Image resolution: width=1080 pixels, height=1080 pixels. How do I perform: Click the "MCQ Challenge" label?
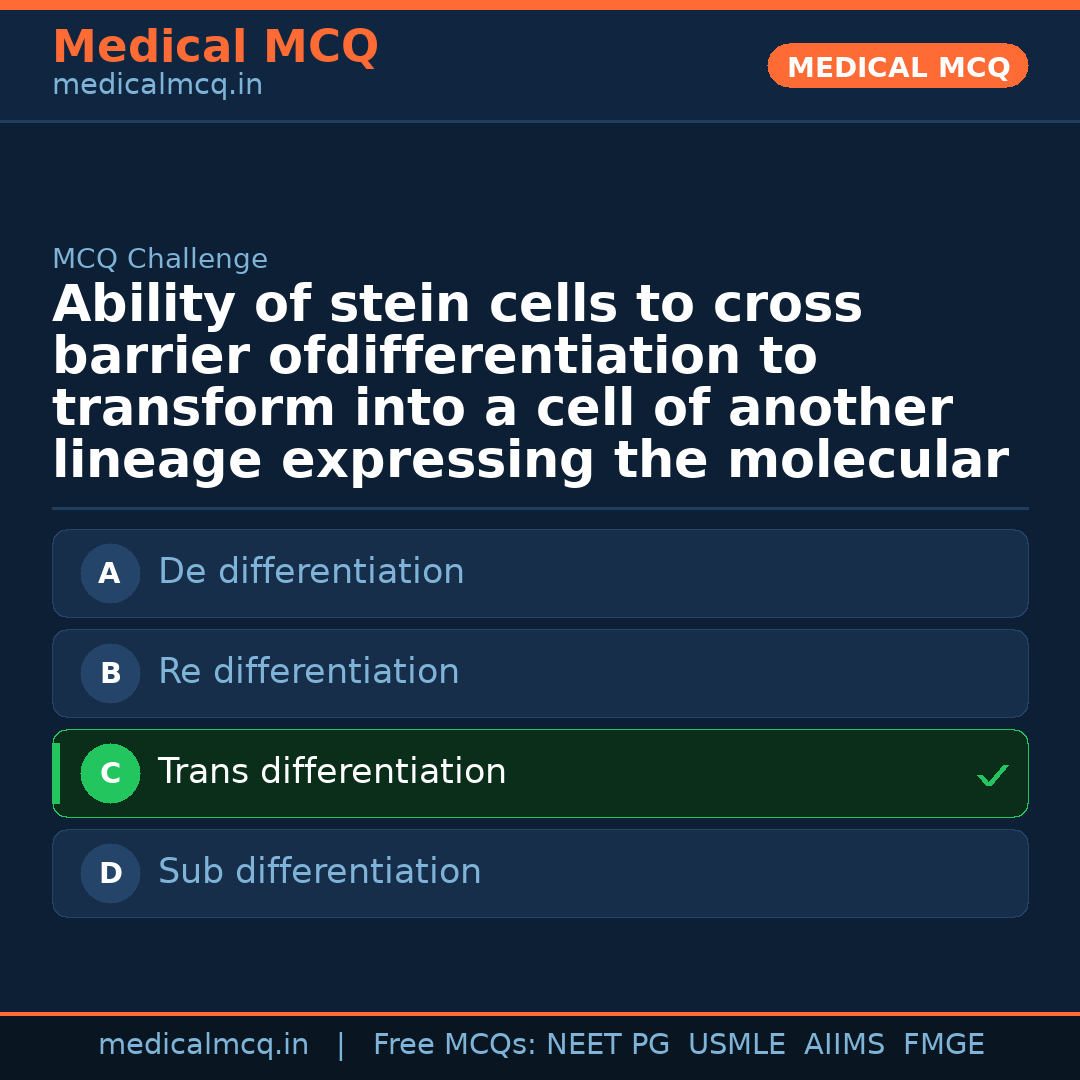click(x=160, y=260)
